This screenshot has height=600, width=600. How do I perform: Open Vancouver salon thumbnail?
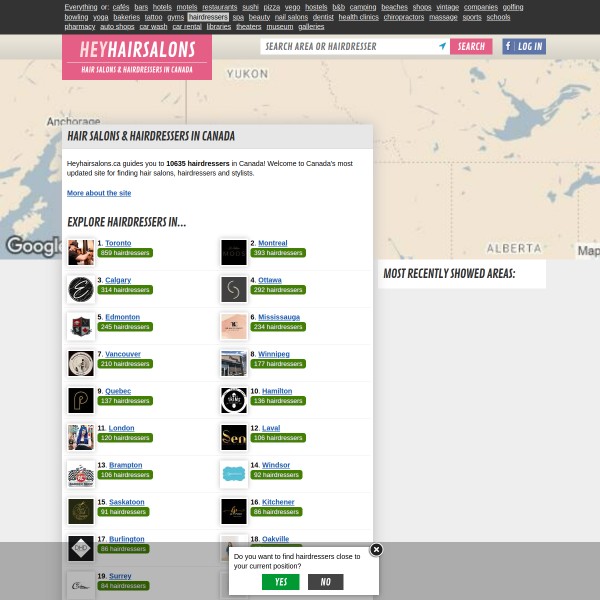pos(81,364)
